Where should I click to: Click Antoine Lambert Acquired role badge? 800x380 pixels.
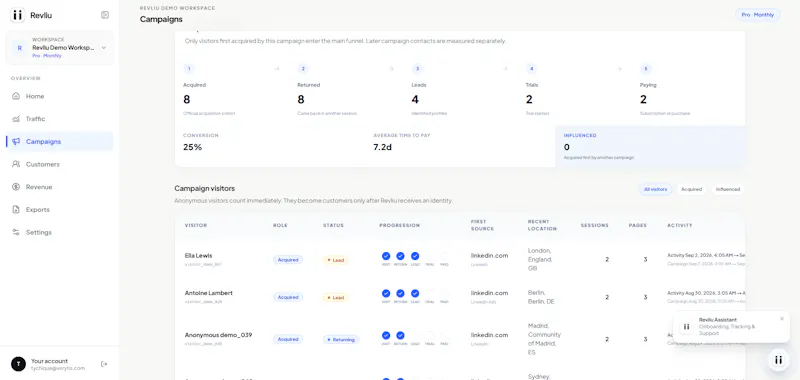pyautogui.click(x=288, y=297)
